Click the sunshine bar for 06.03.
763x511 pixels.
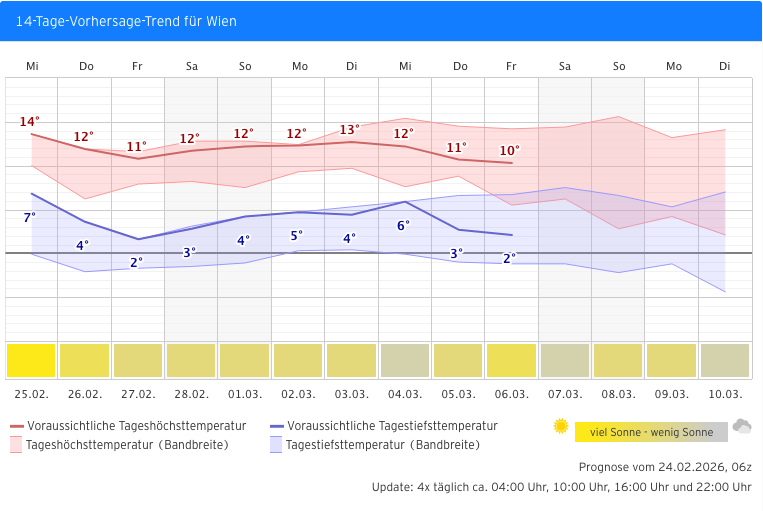click(x=511, y=360)
